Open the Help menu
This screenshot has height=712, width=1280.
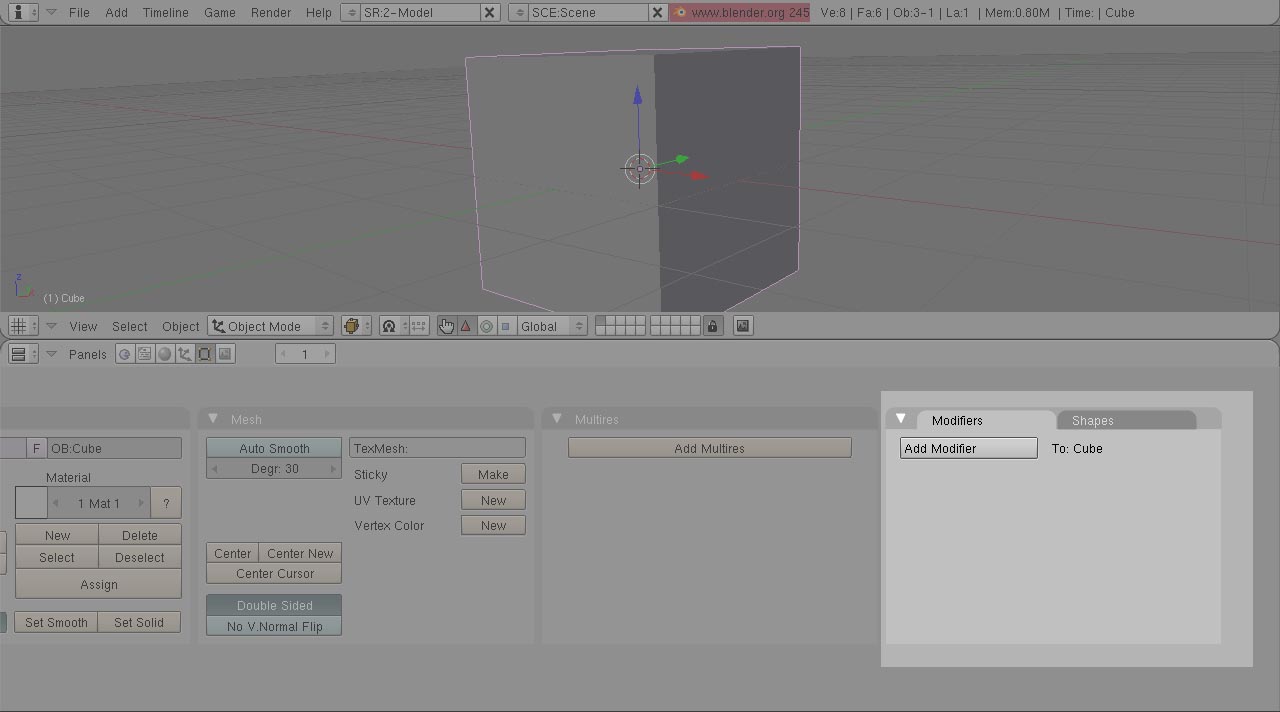tap(318, 13)
